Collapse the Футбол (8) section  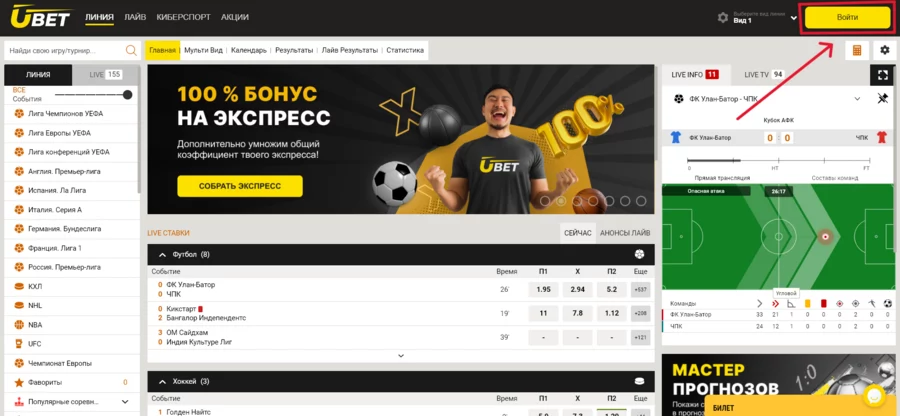[x=162, y=254]
